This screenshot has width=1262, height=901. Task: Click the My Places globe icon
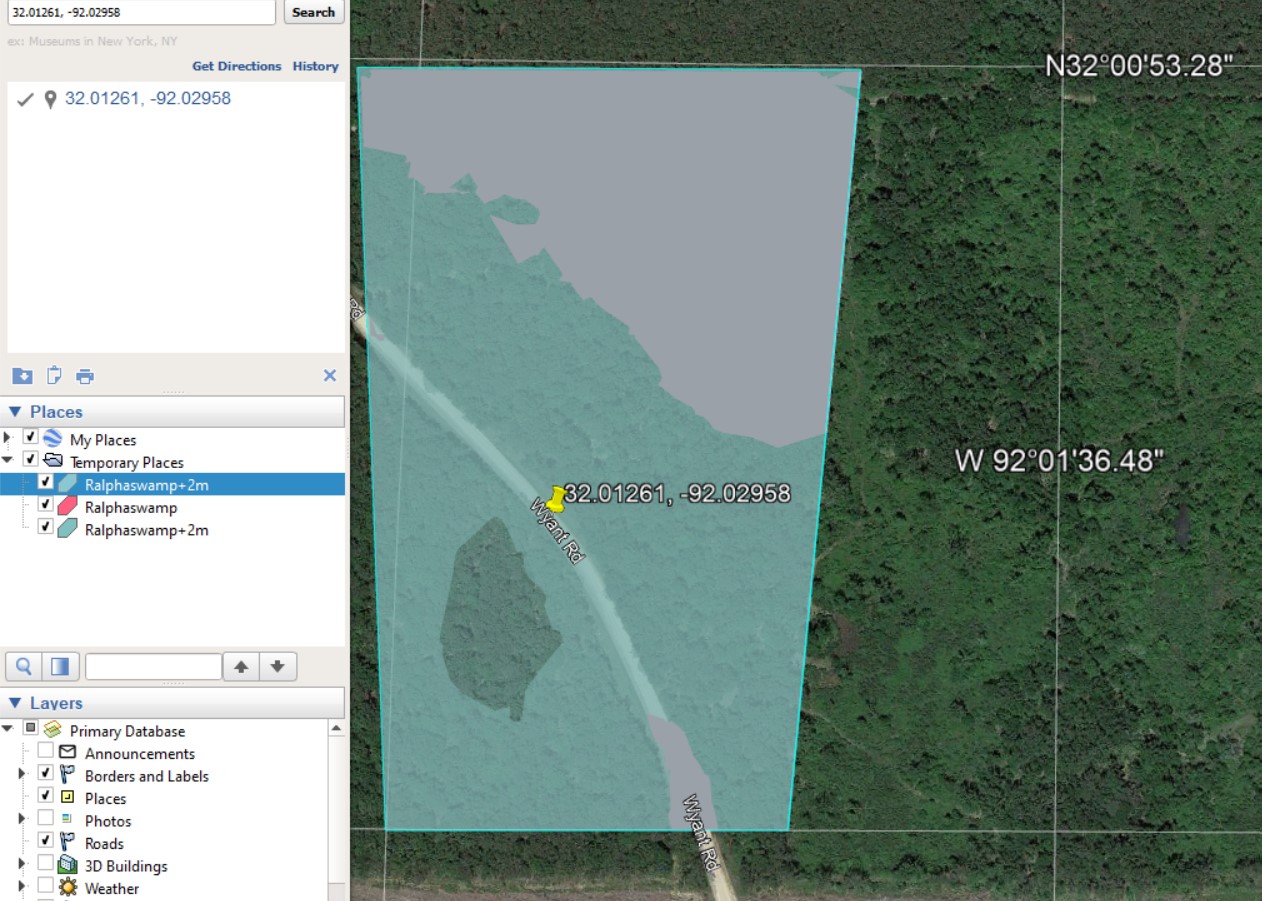(x=53, y=439)
